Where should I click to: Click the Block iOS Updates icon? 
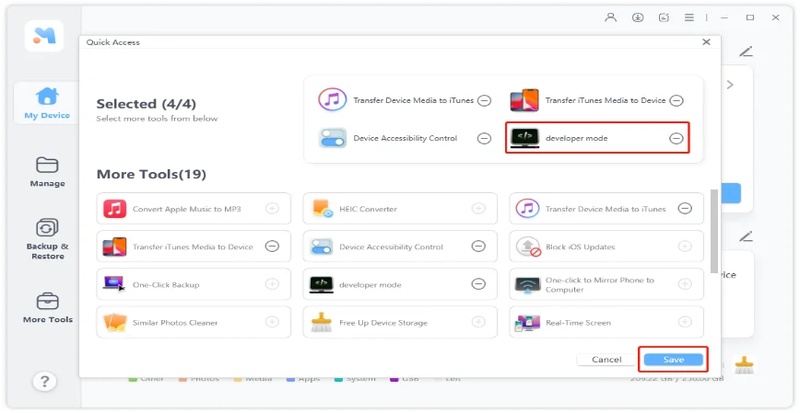tap(528, 247)
